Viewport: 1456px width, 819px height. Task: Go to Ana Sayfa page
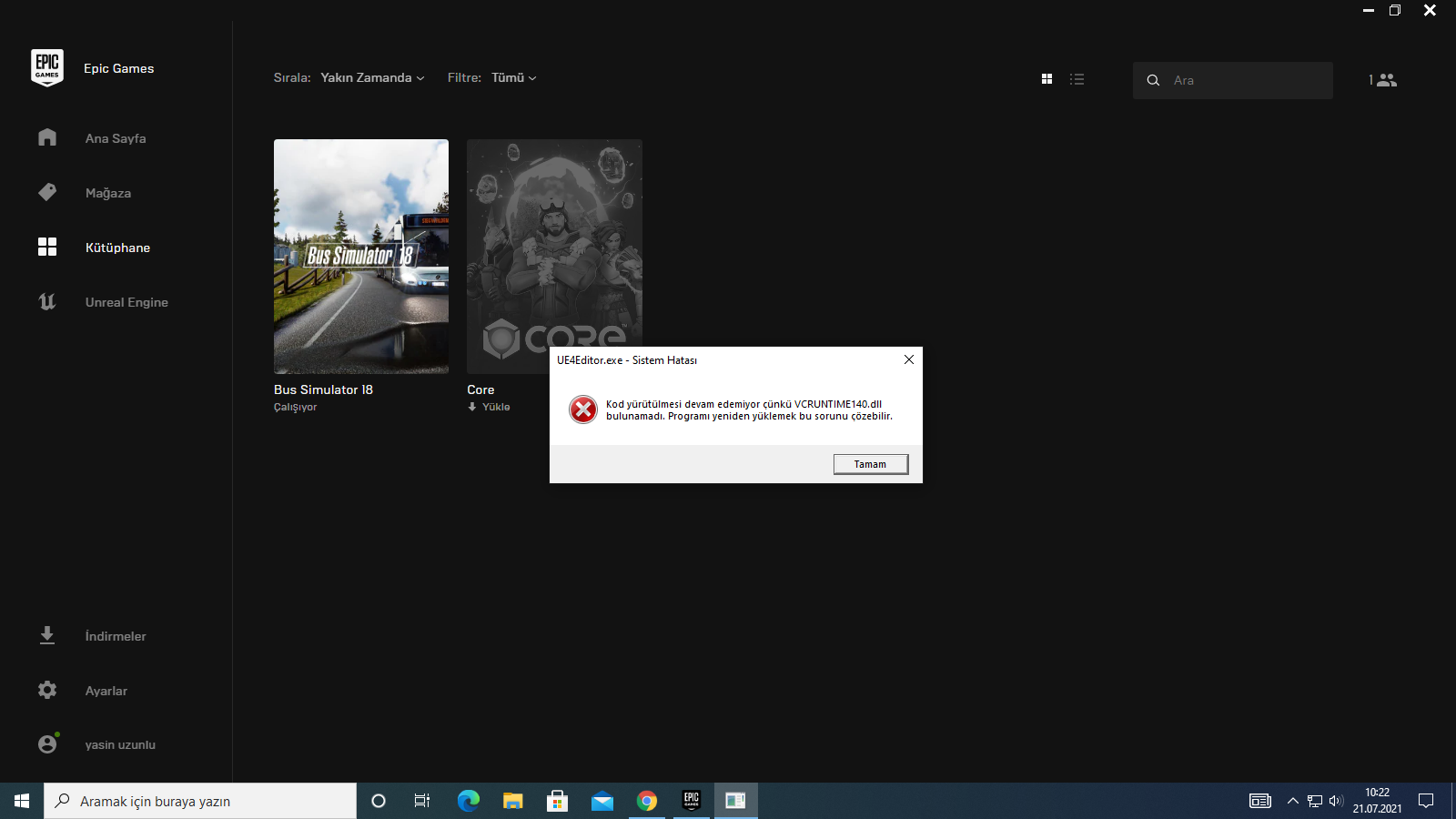pos(116,138)
